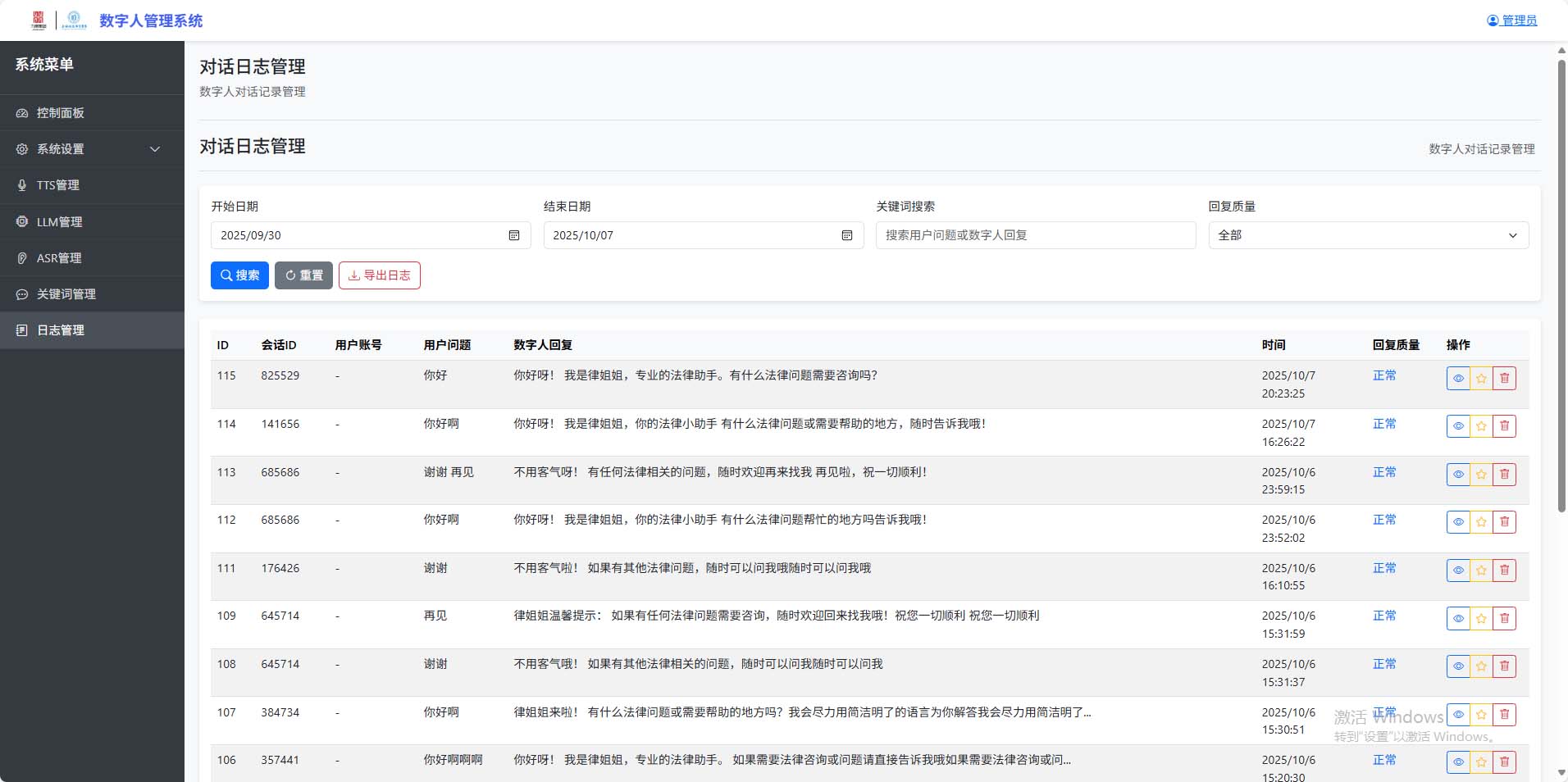Image resolution: width=1568 pixels, height=782 pixels.
Task: Delete the log entry with ID 115
Action: point(1504,379)
